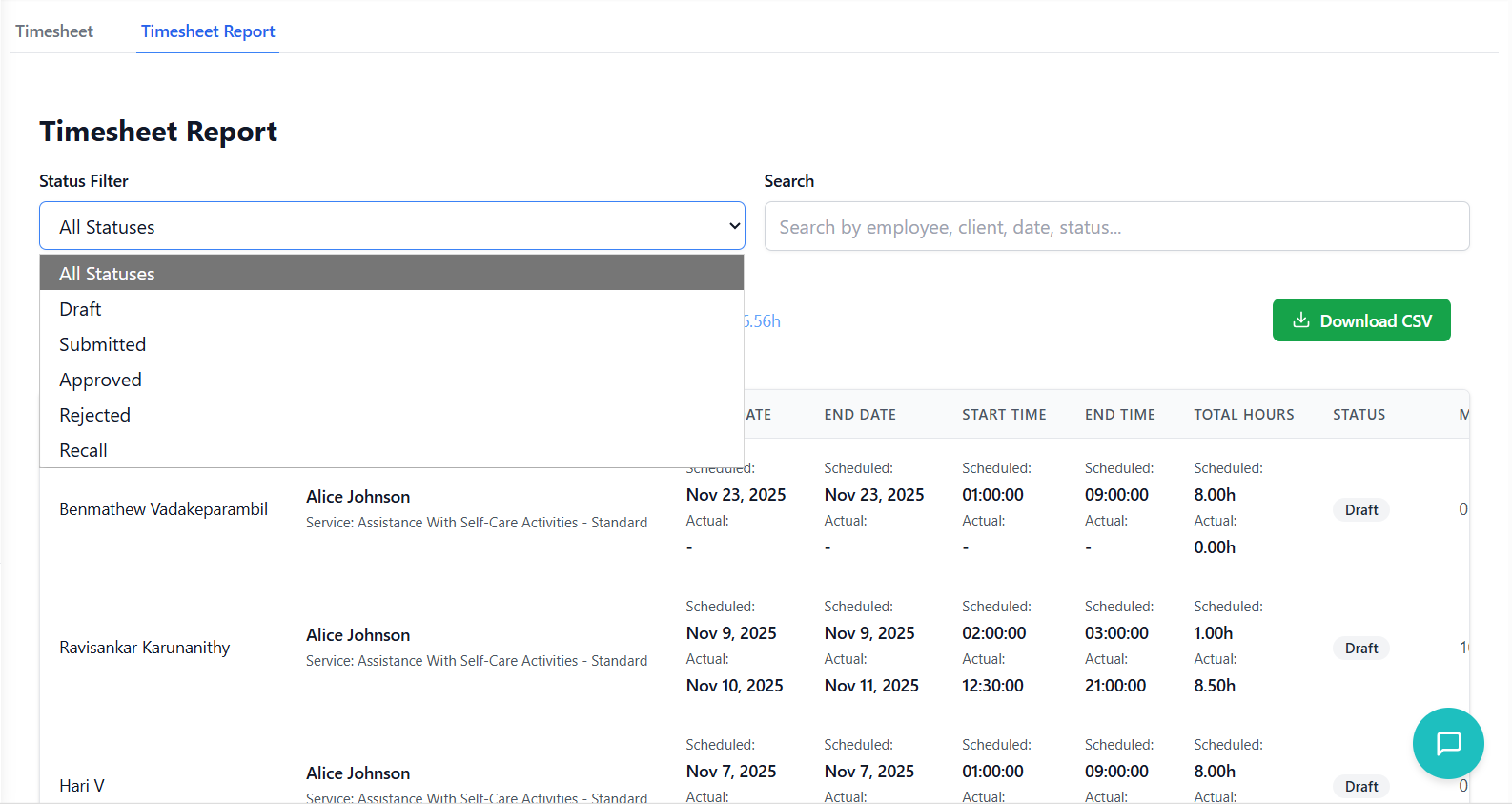Select employee name Ravisankar Karunanithy
This screenshot has height=804, width=1512.
coord(145,648)
